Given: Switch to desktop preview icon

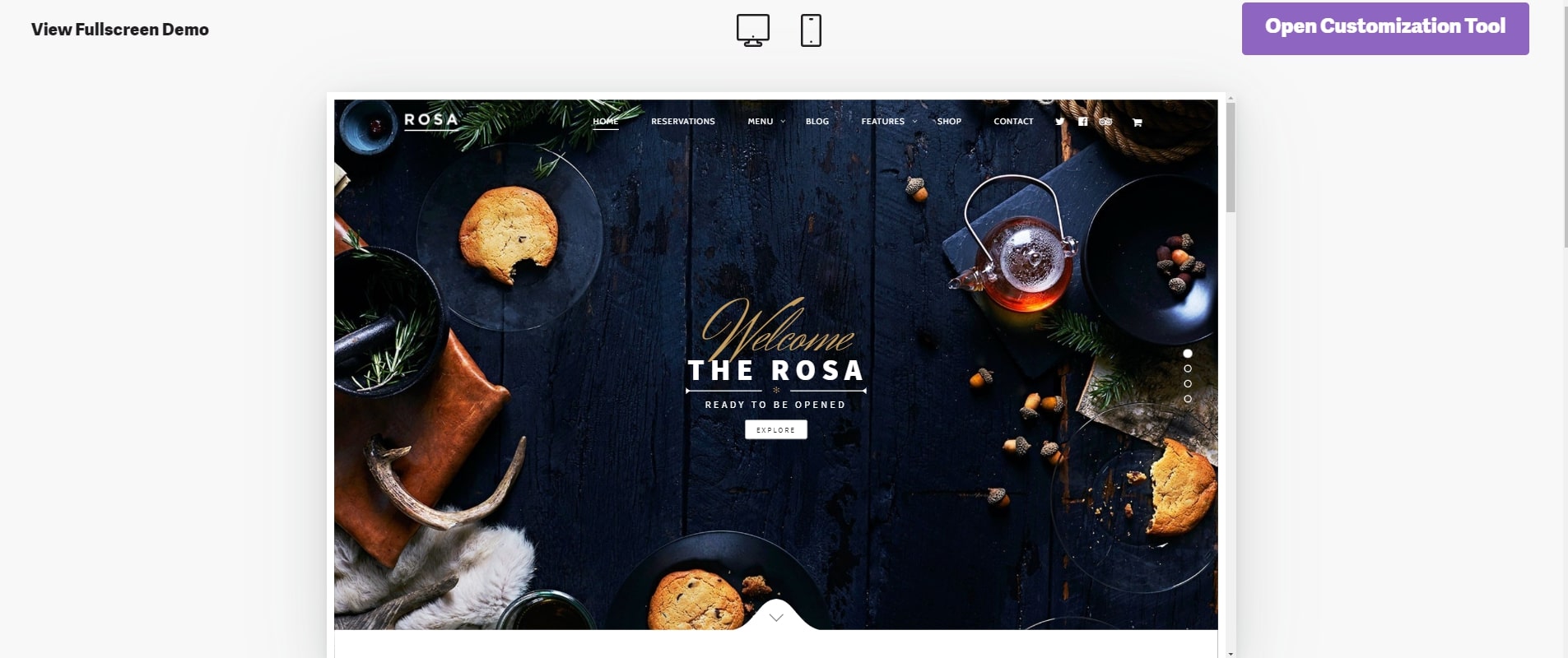Looking at the screenshot, I should click(x=752, y=30).
